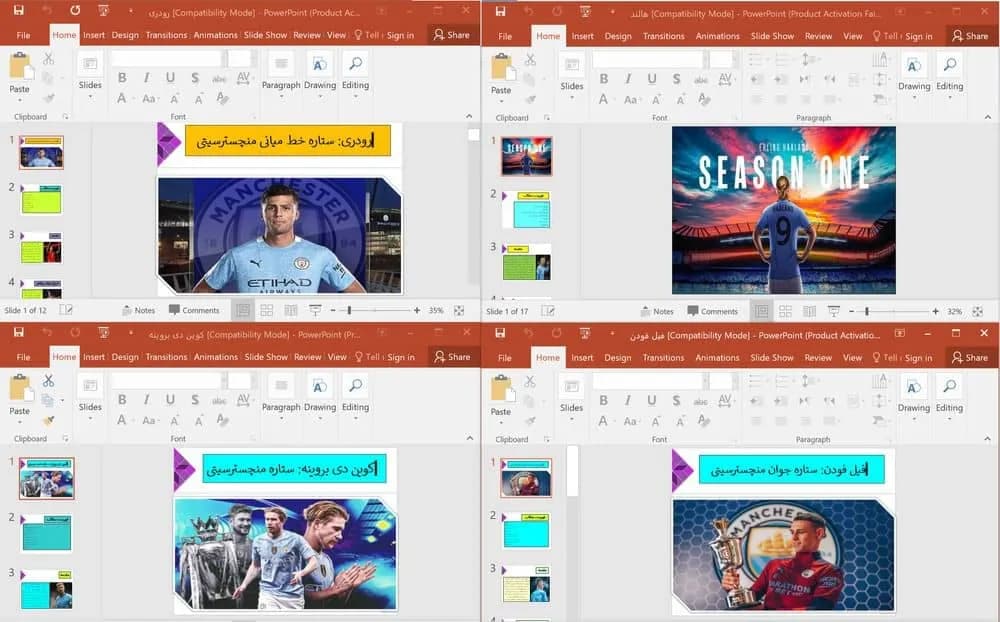
Task: Start slide show from Rodri window status bar
Action: click(x=315, y=310)
